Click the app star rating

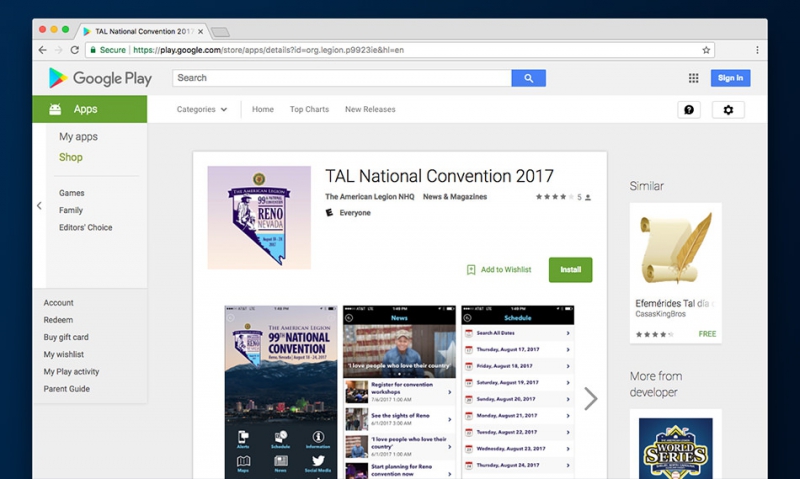(x=555, y=197)
